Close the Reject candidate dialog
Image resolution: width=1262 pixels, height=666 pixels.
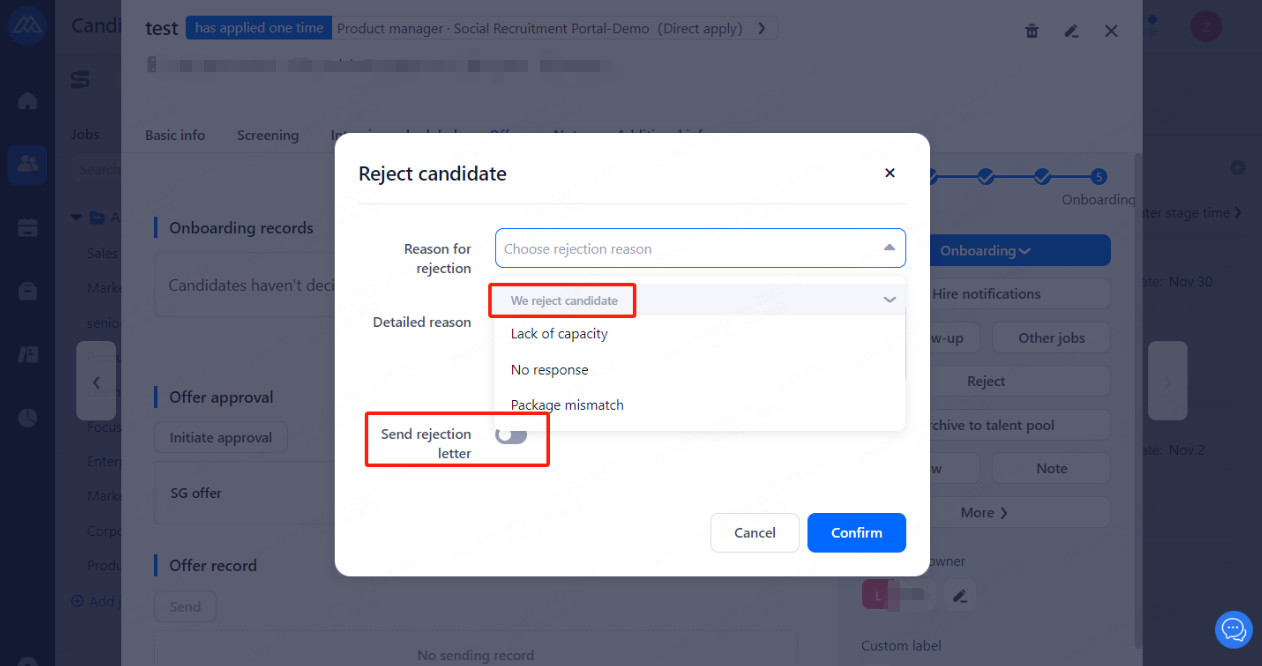tap(889, 173)
